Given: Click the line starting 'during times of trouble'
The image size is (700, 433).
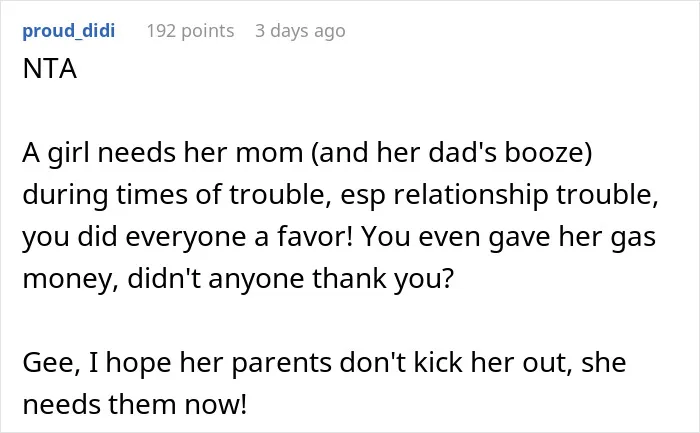Looking at the screenshot, I should tap(340, 195).
